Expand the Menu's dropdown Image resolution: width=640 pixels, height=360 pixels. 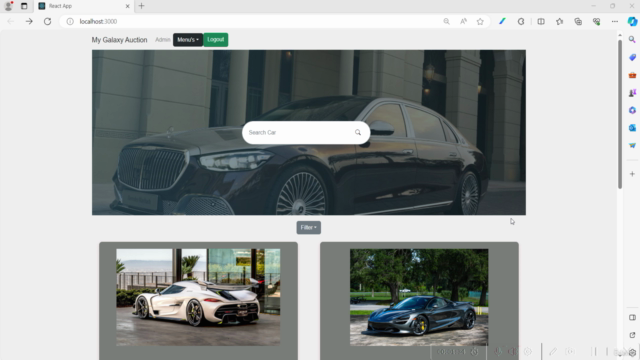tap(188, 40)
